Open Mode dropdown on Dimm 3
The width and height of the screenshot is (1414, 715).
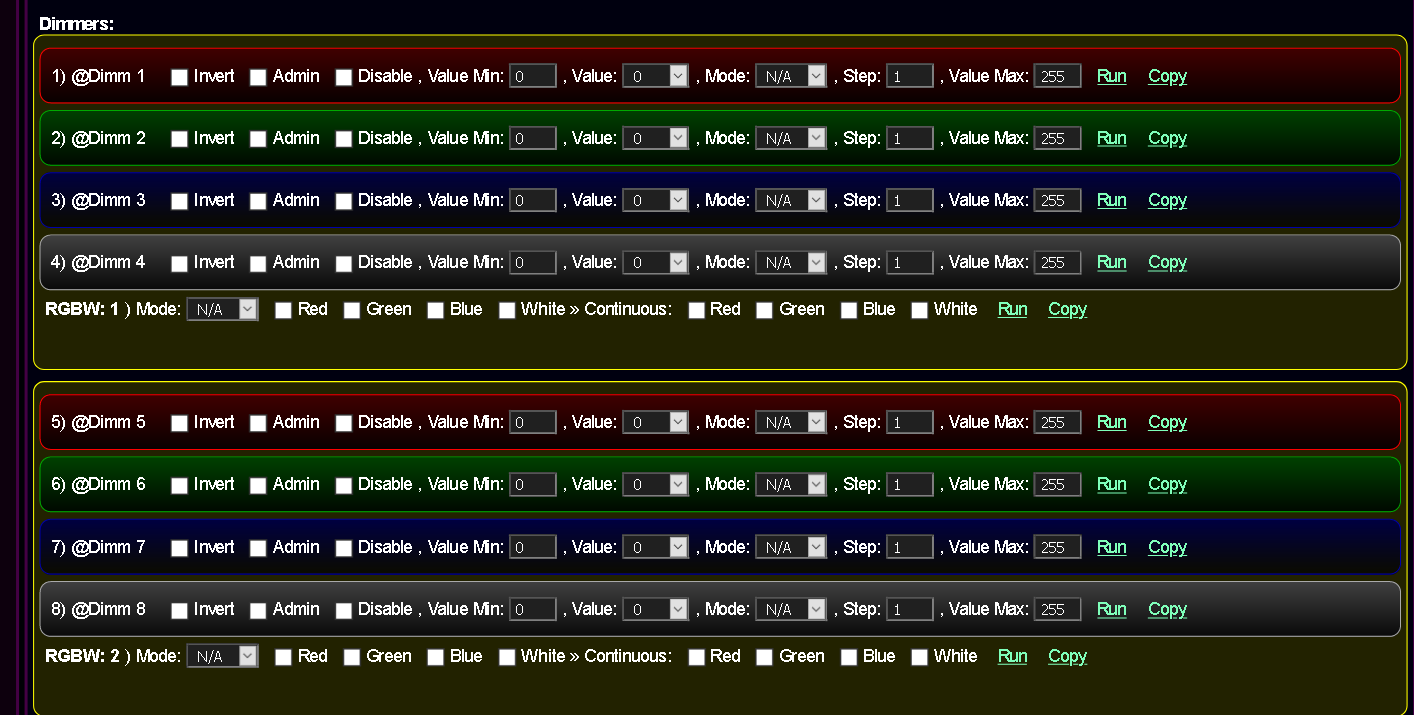[x=791, y=200]
